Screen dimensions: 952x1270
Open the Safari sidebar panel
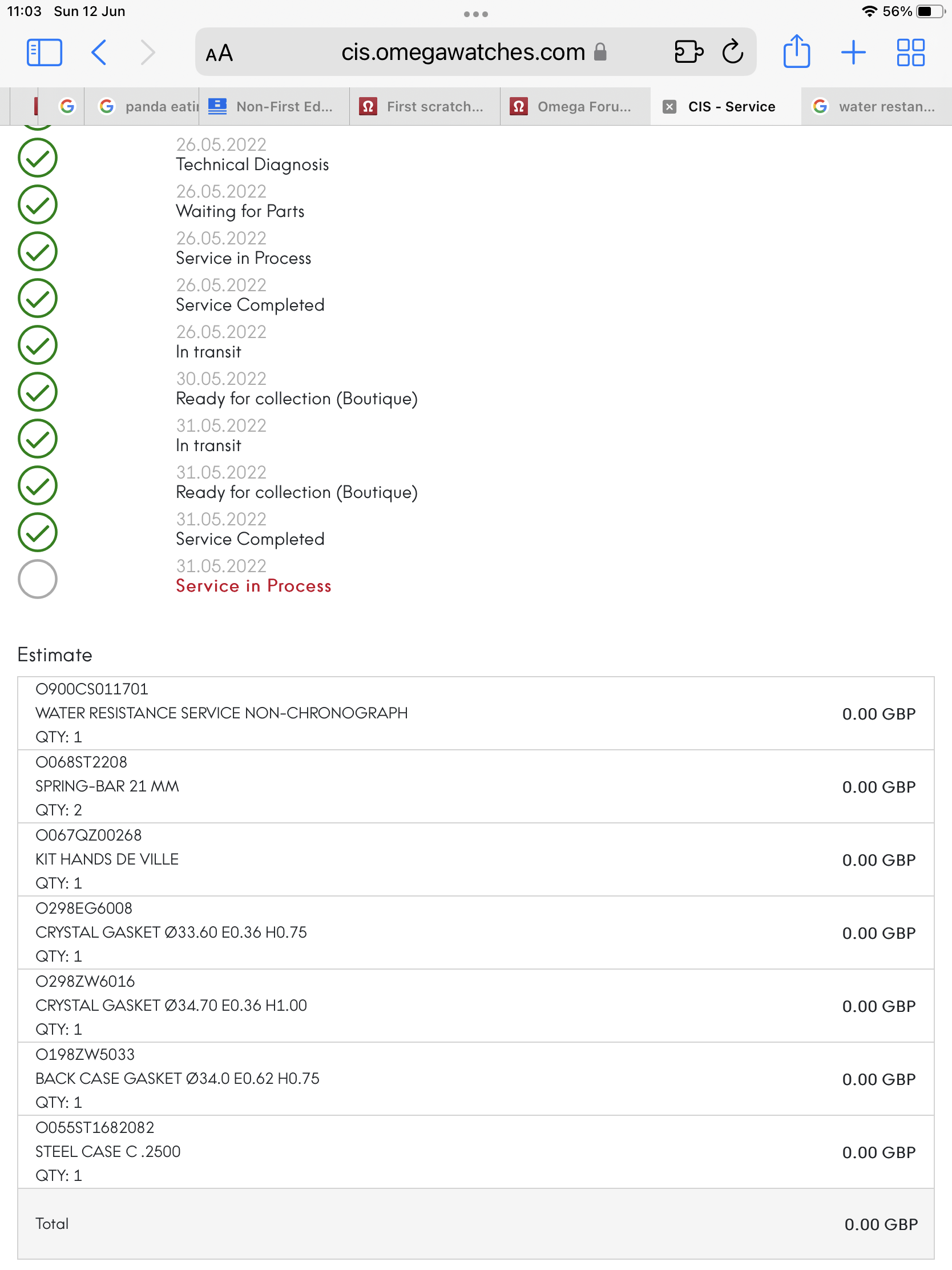tap(44, 53)
